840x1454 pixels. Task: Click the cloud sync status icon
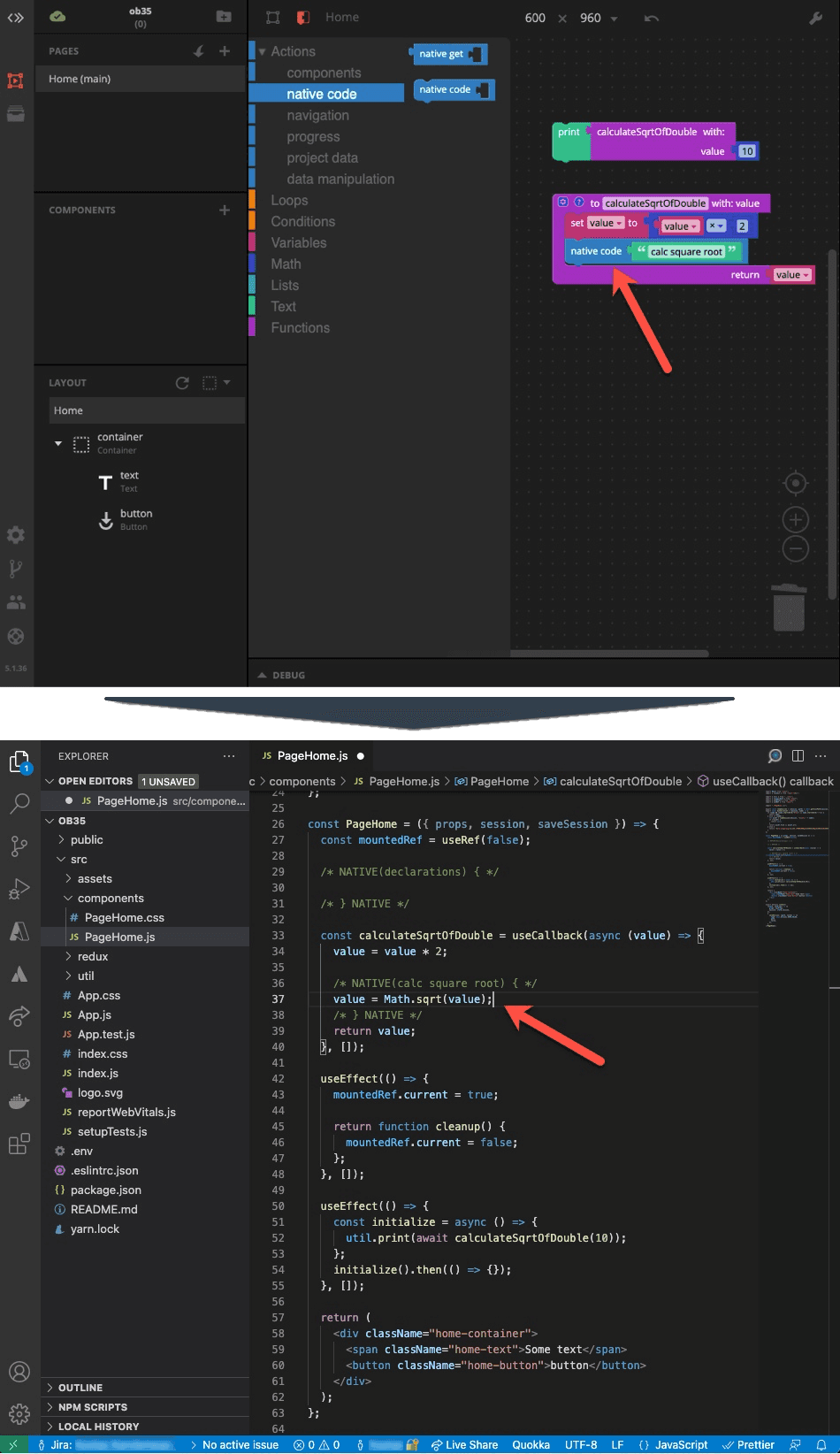tap(57, 17)
